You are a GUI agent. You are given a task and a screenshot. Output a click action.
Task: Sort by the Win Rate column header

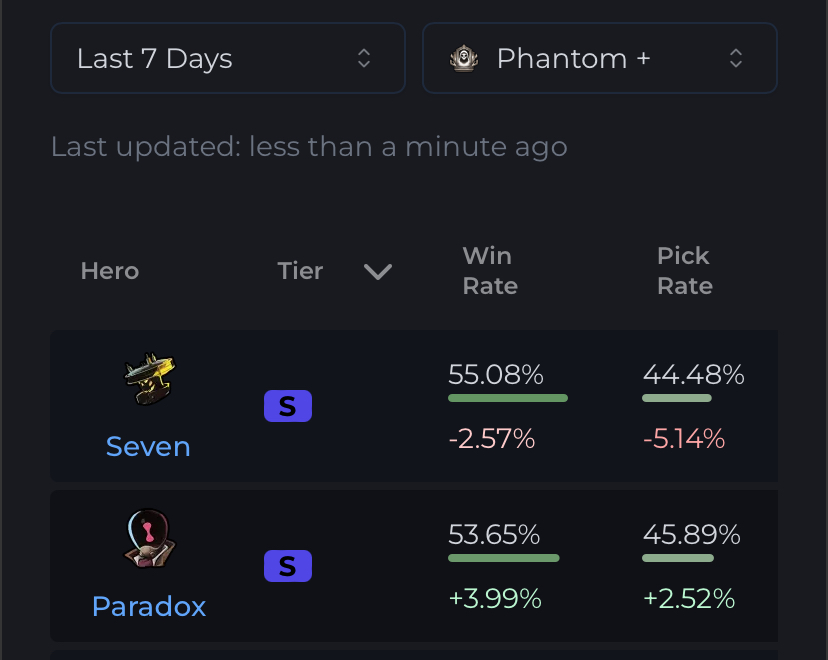point(490,271)
